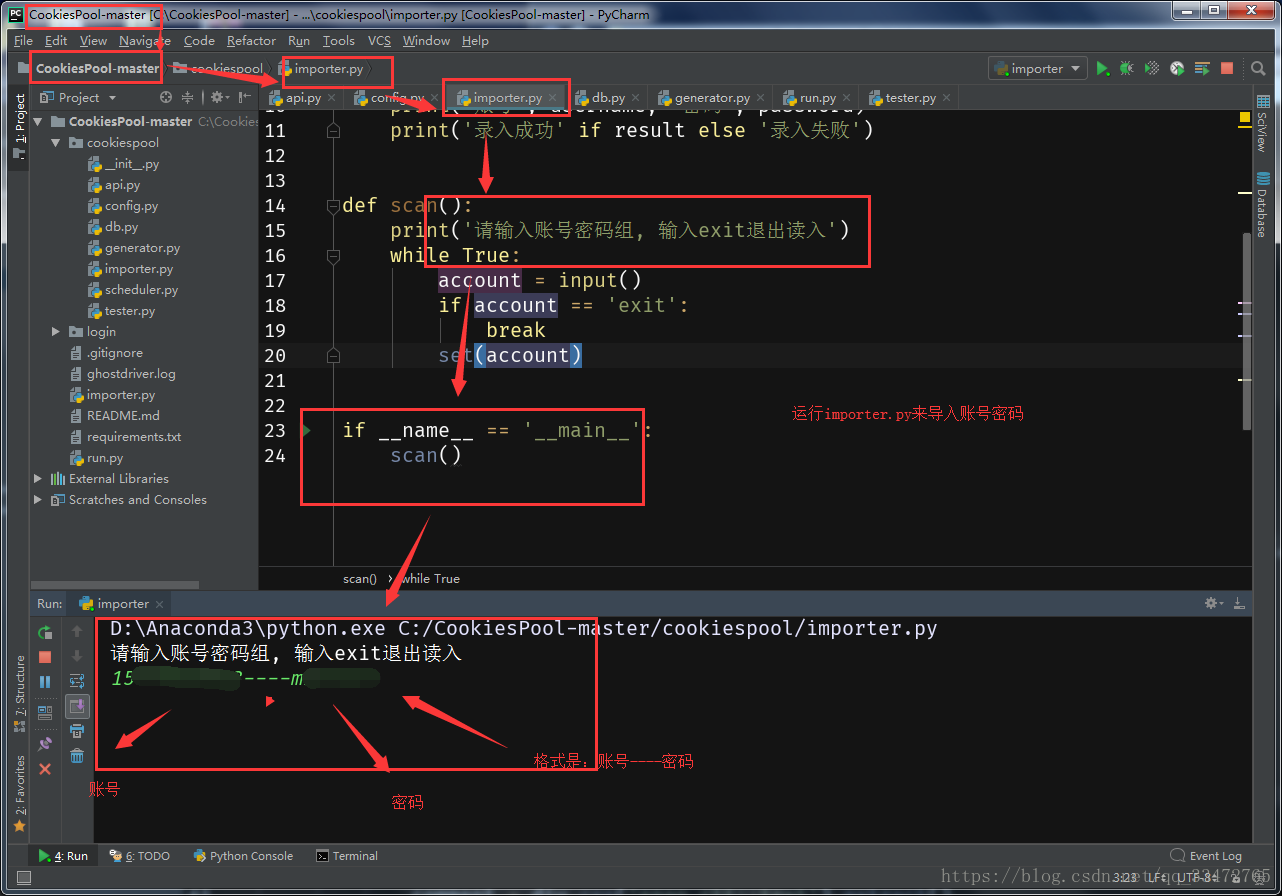Click the run gutter arrow at line 23
Screen dimensions: 1282x896
(307, 431)
